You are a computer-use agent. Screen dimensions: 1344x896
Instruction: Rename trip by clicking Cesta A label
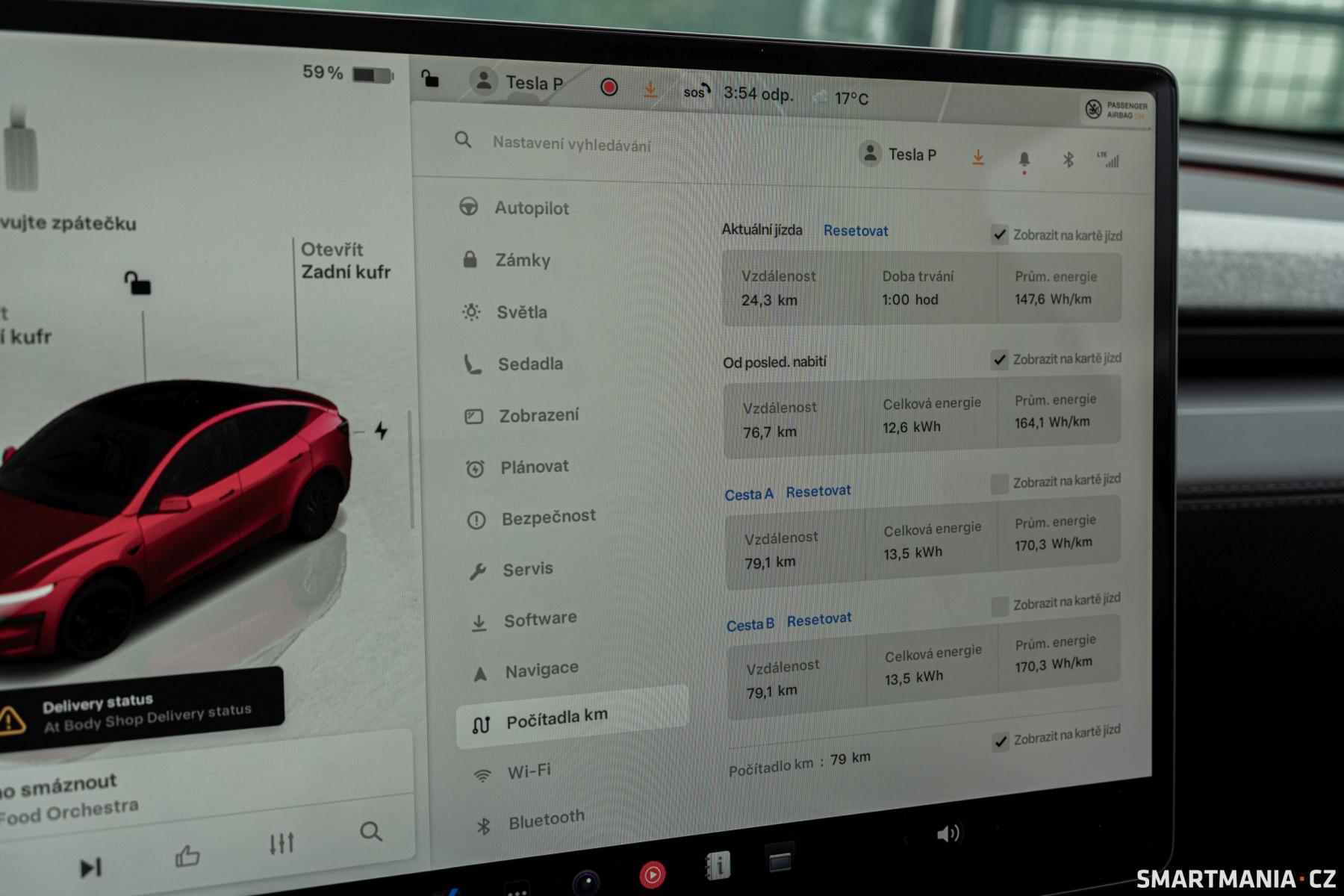click(749, 494)
